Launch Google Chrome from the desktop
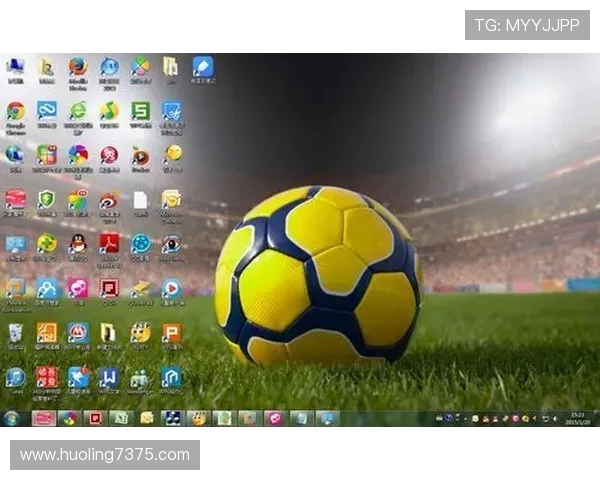 [15, 112]
